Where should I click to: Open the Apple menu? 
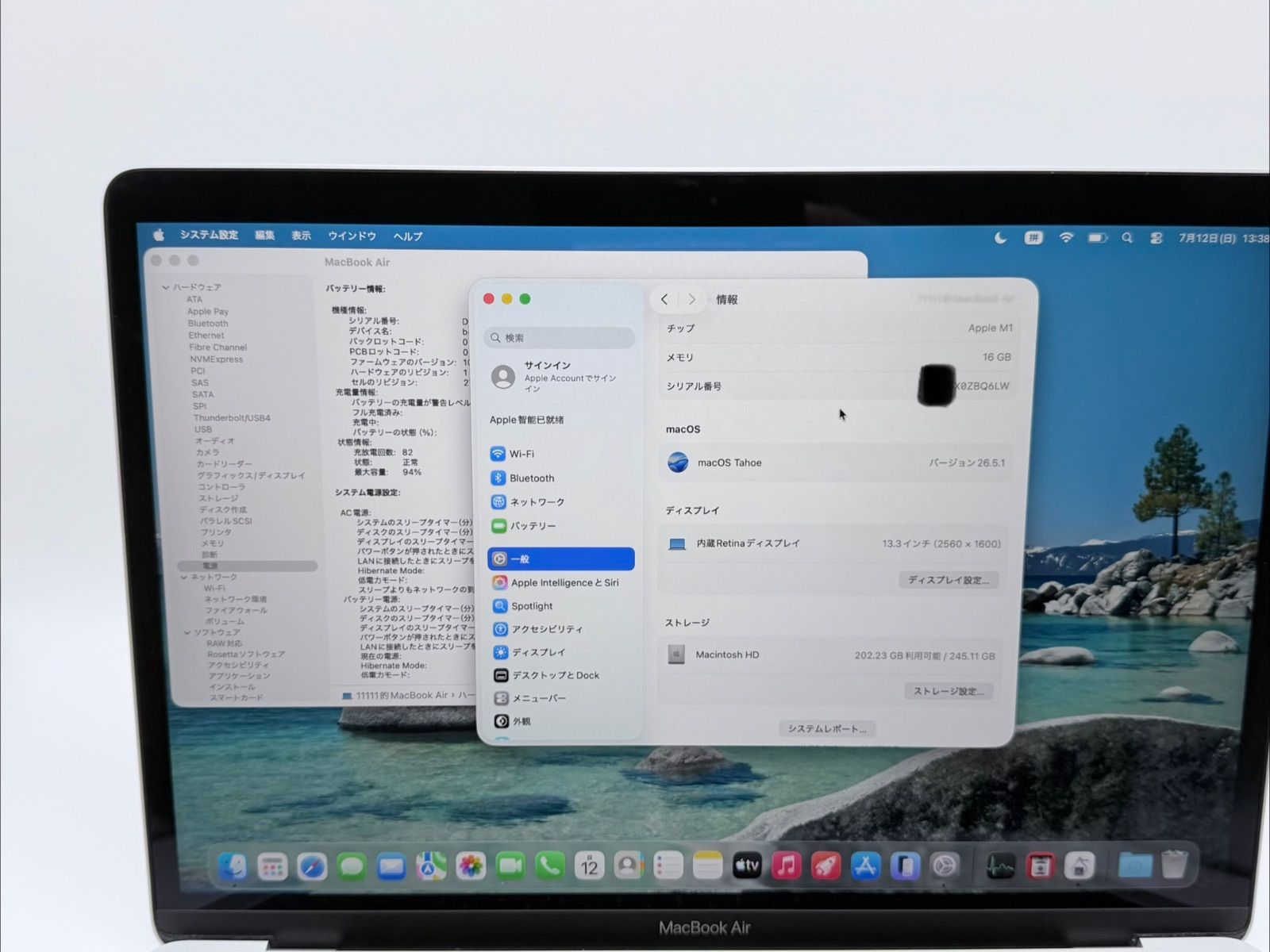159,235
